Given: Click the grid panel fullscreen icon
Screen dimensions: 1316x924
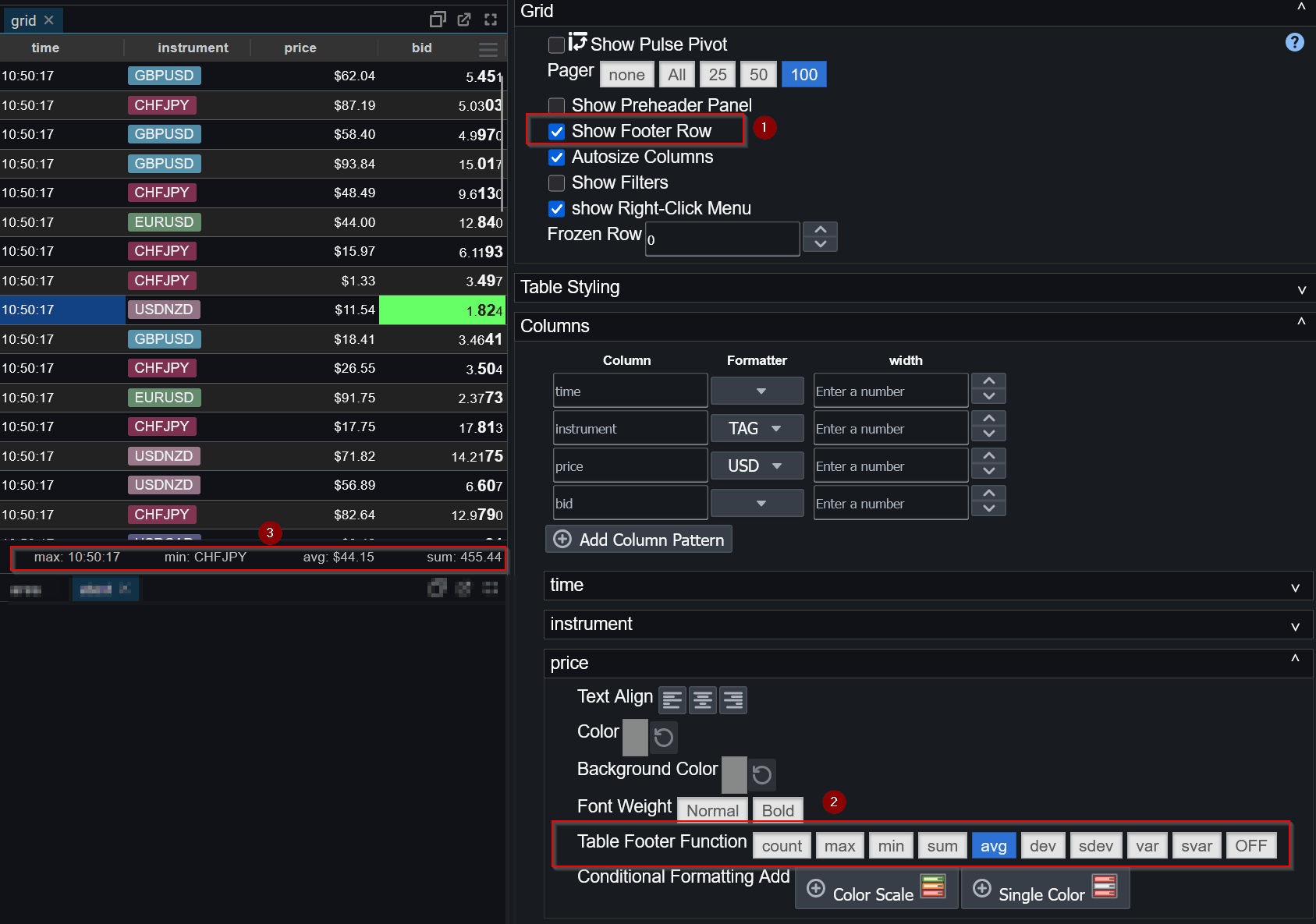Looking at the screenshot, I should [x=491, y=20].
